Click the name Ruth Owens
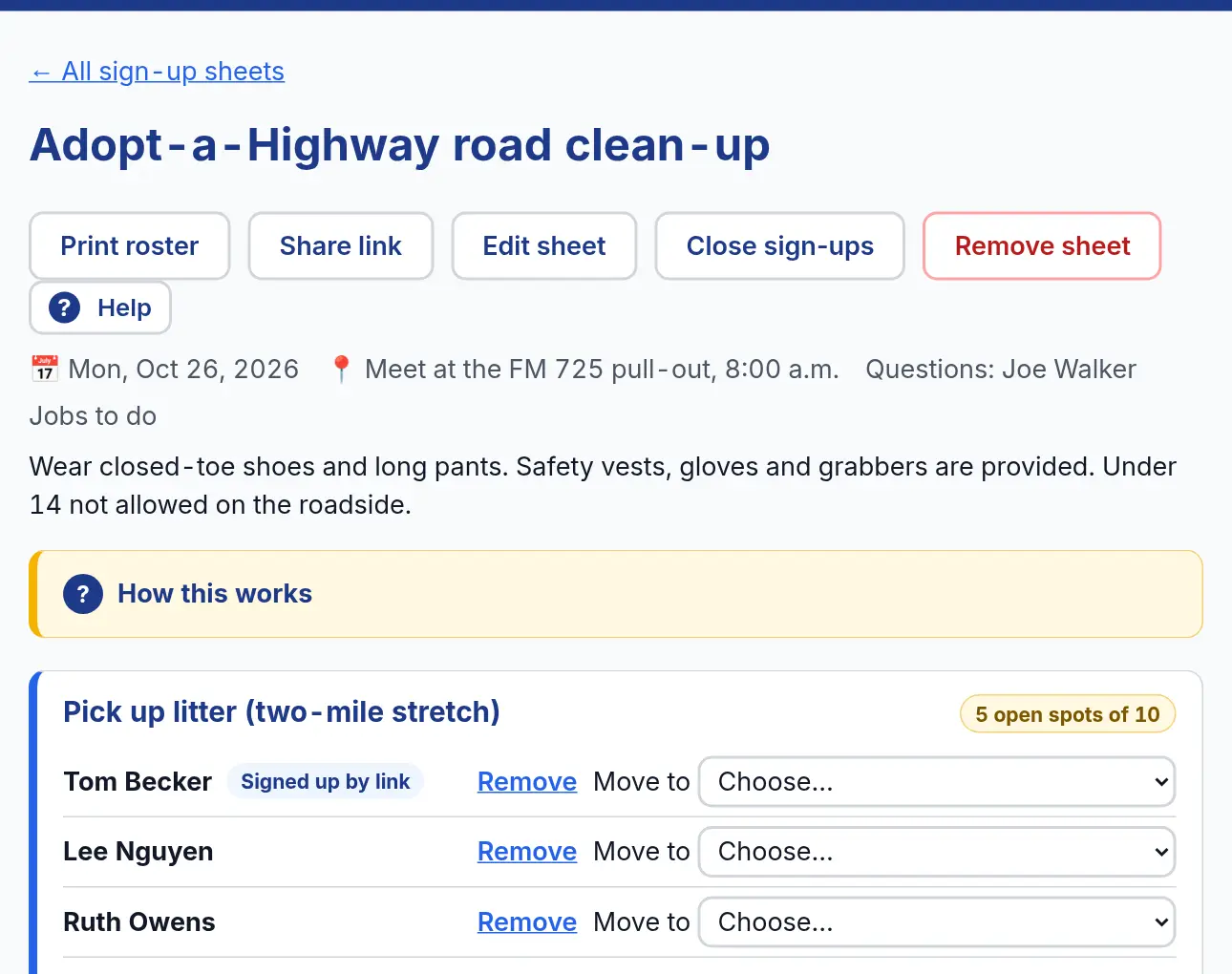The height and width of the screenshot is (974, 1232). pyautogui.click(x=139, y=922)
